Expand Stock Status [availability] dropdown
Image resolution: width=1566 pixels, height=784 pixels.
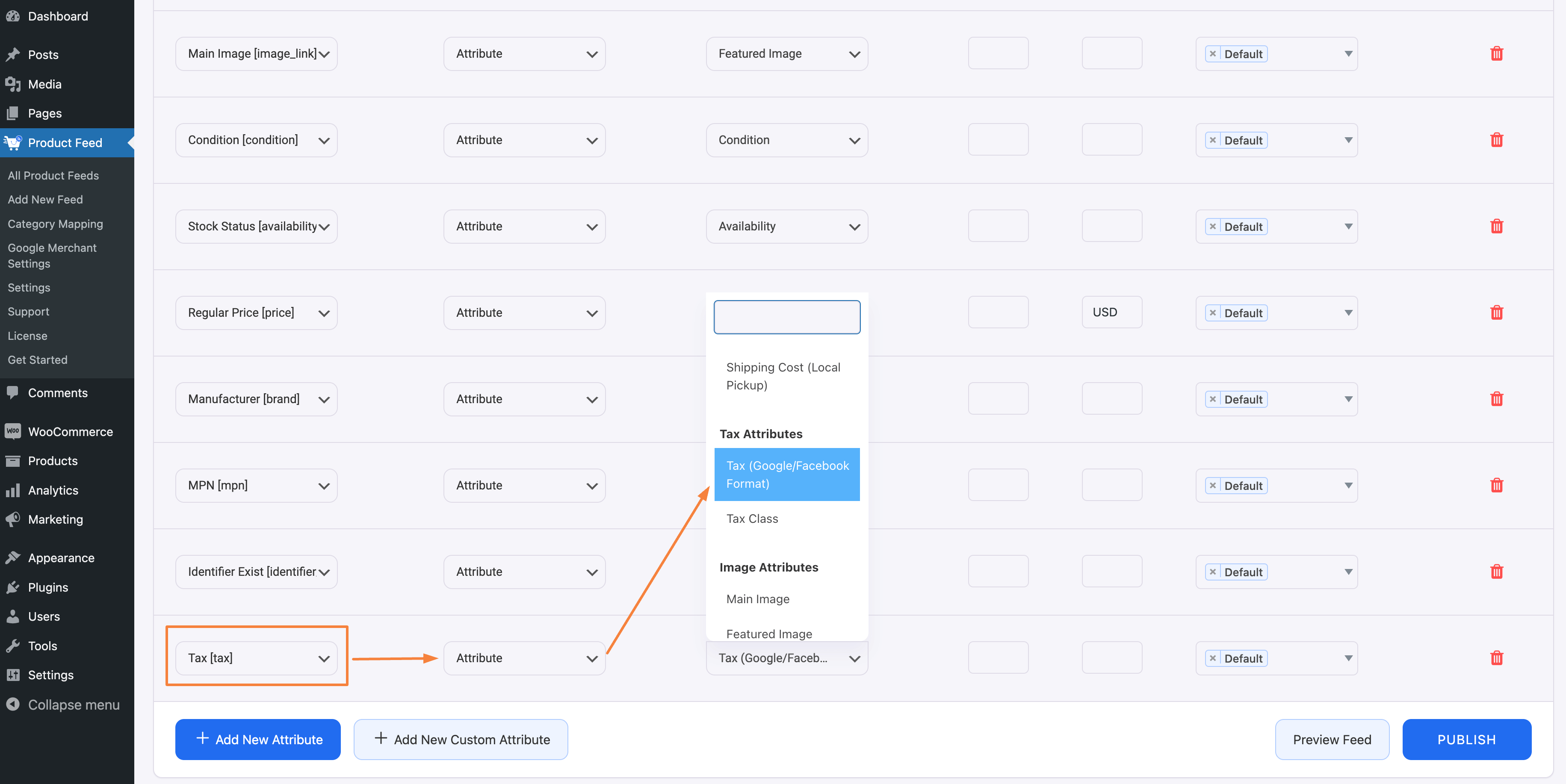point(257,226)
